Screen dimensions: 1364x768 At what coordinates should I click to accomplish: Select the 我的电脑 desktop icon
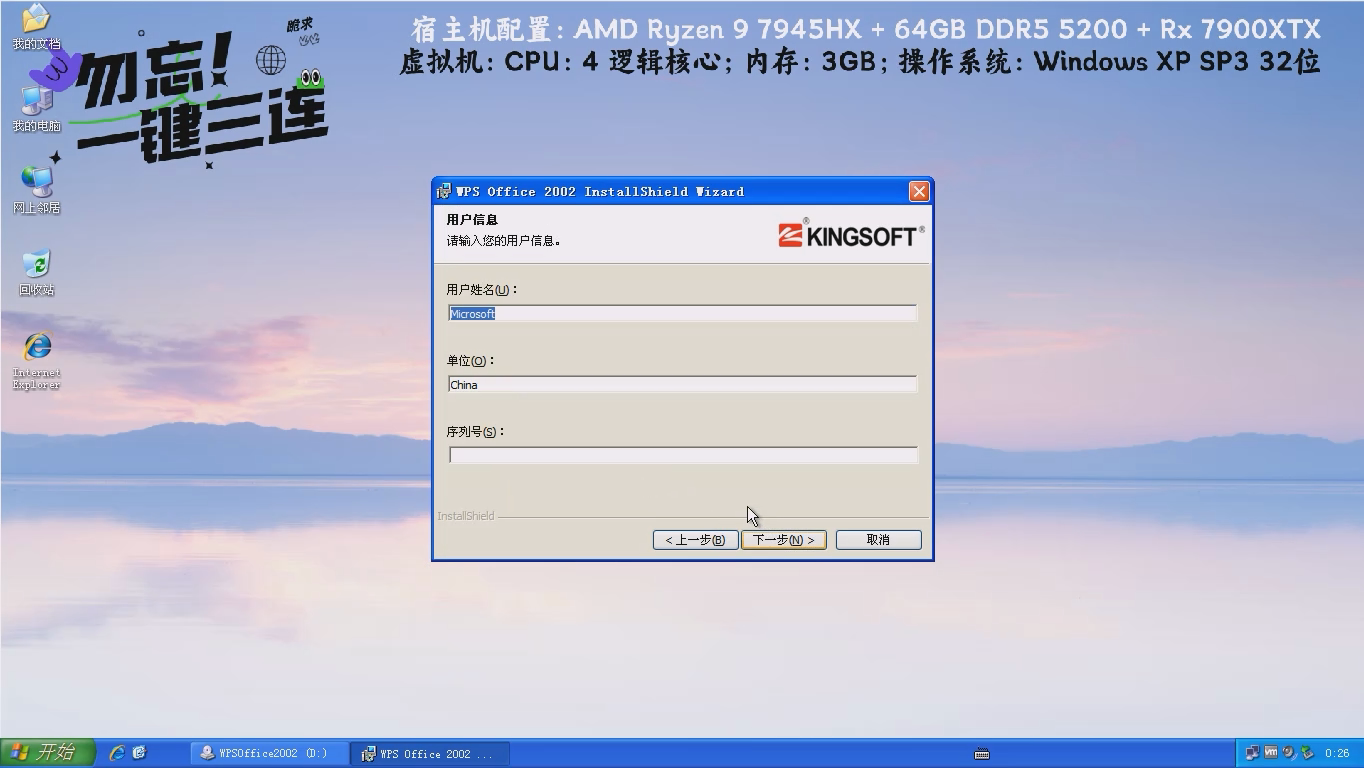coord(36,108)
